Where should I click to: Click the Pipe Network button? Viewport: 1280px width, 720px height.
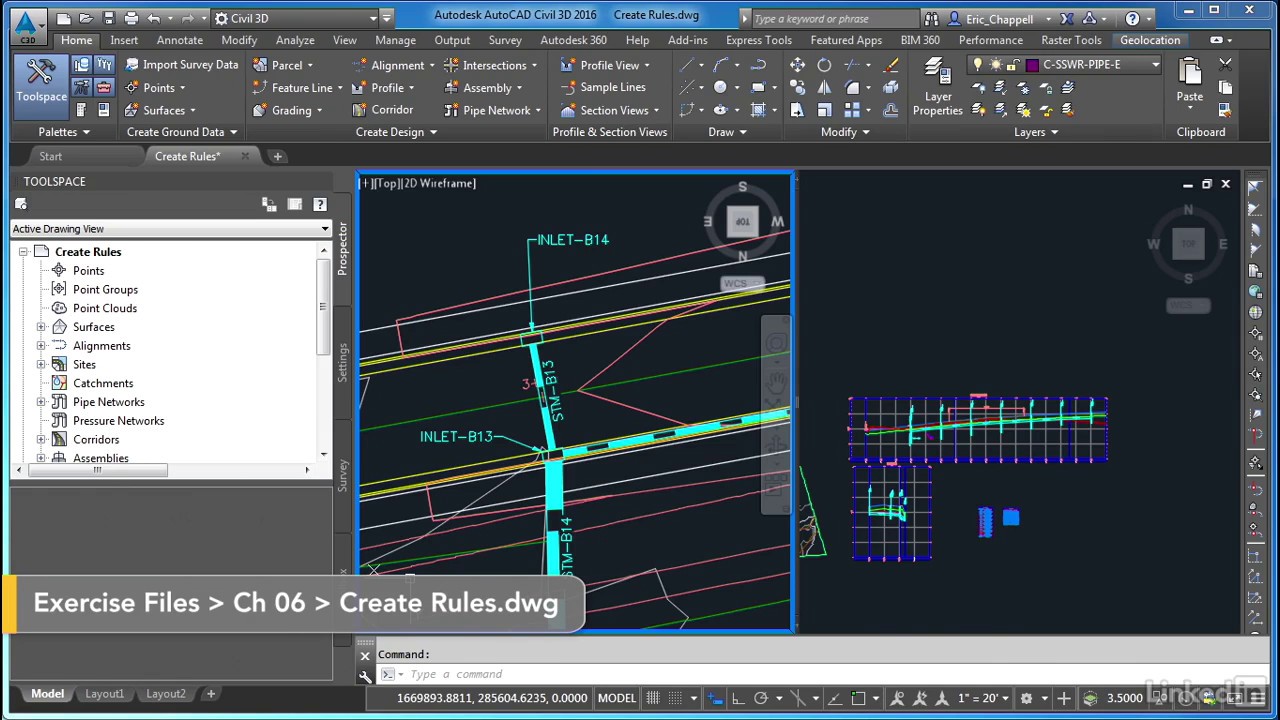(x=493, y=110)
